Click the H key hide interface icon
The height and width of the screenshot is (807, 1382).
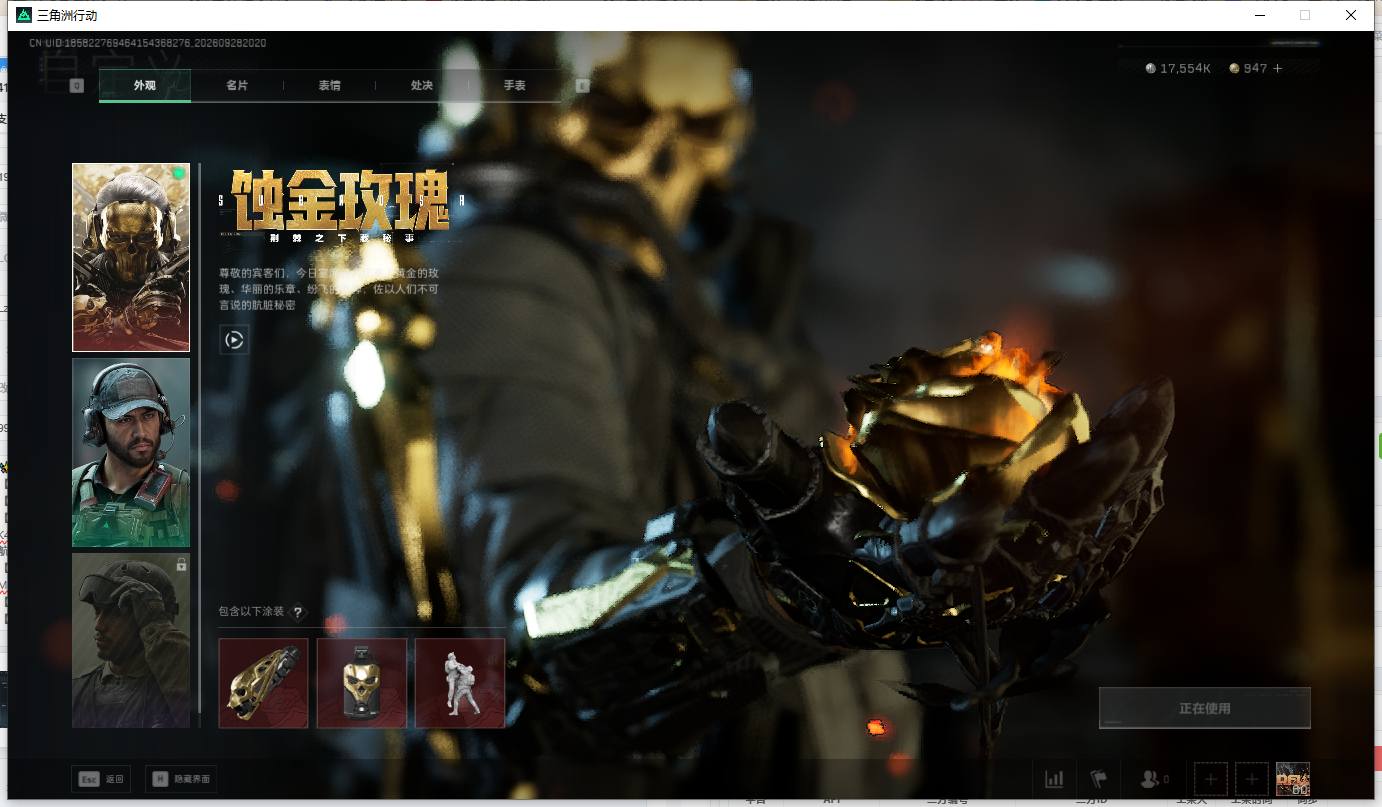tap(160, 779)
